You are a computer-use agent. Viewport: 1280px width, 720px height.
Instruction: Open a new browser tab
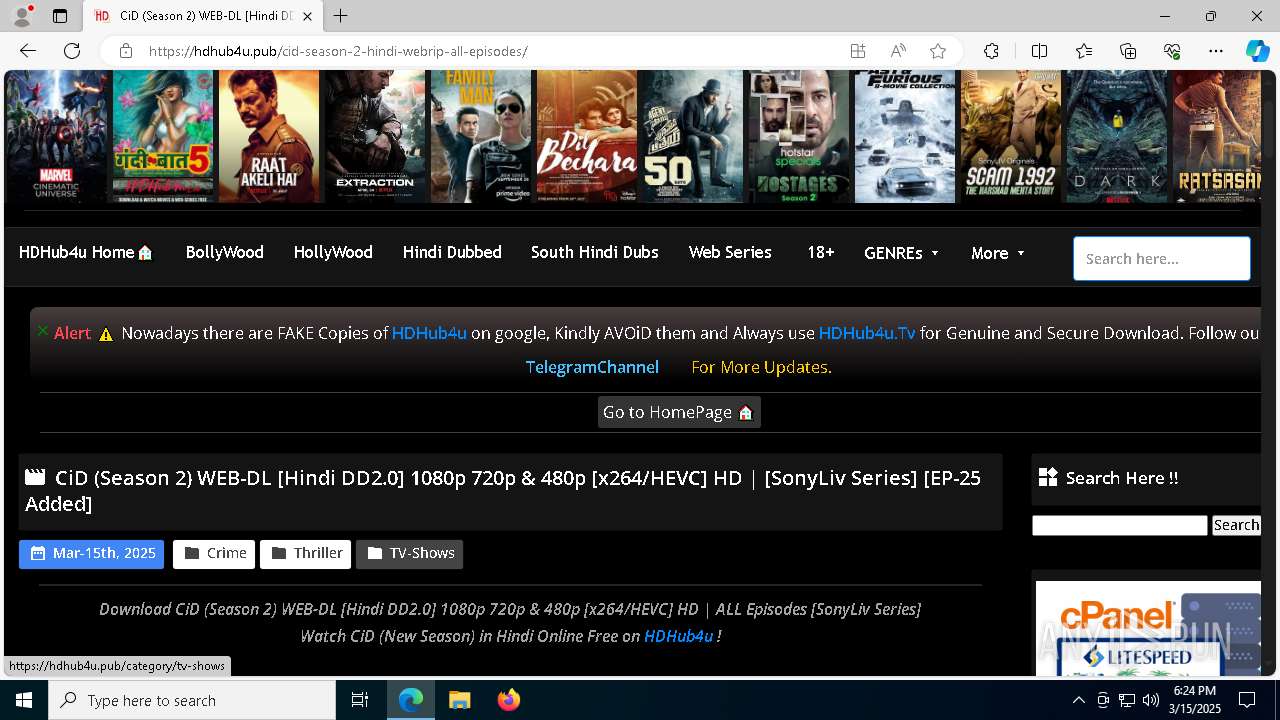[x=341, y=16]
